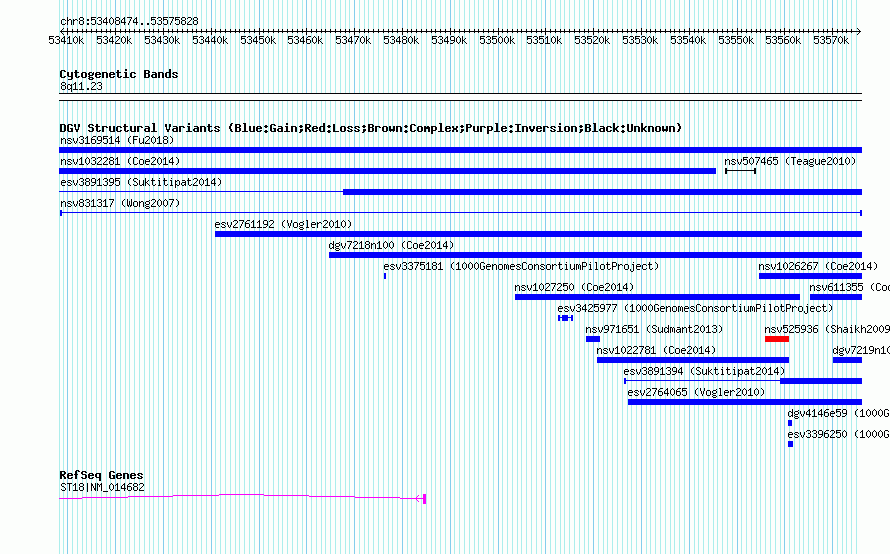Open esv3891395 (Suktitipat2014) label
Screen dimensions: 890x554
pyautogui.click(x=141, y=182)
